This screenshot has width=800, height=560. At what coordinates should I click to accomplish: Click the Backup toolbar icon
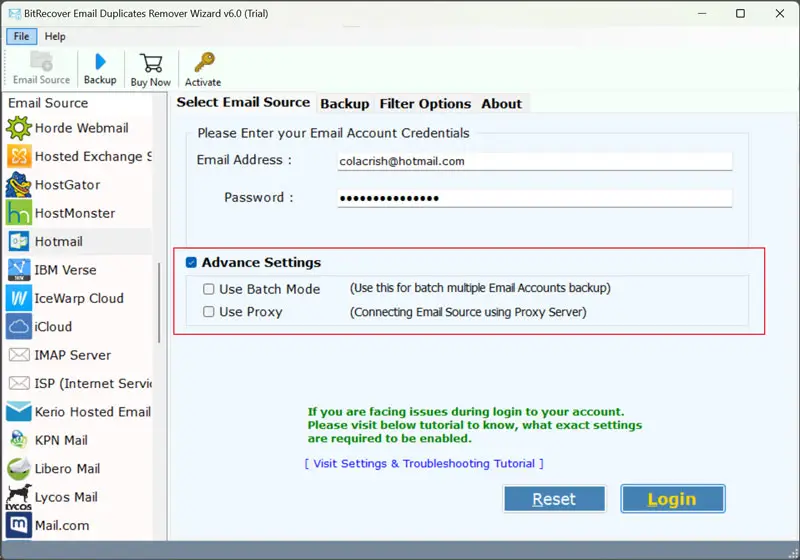(x=100, y=67)
